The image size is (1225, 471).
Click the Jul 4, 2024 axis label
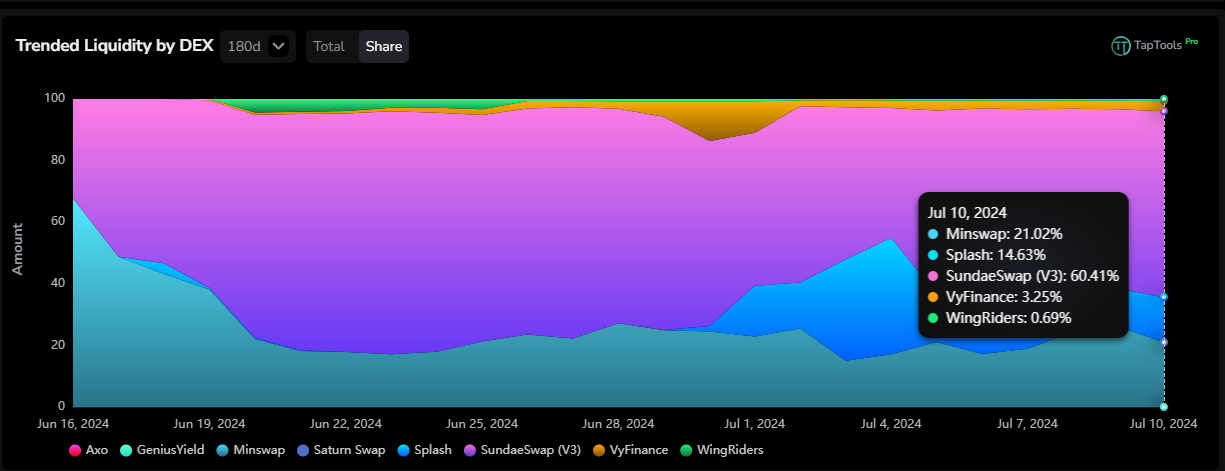tap(892, 424)
